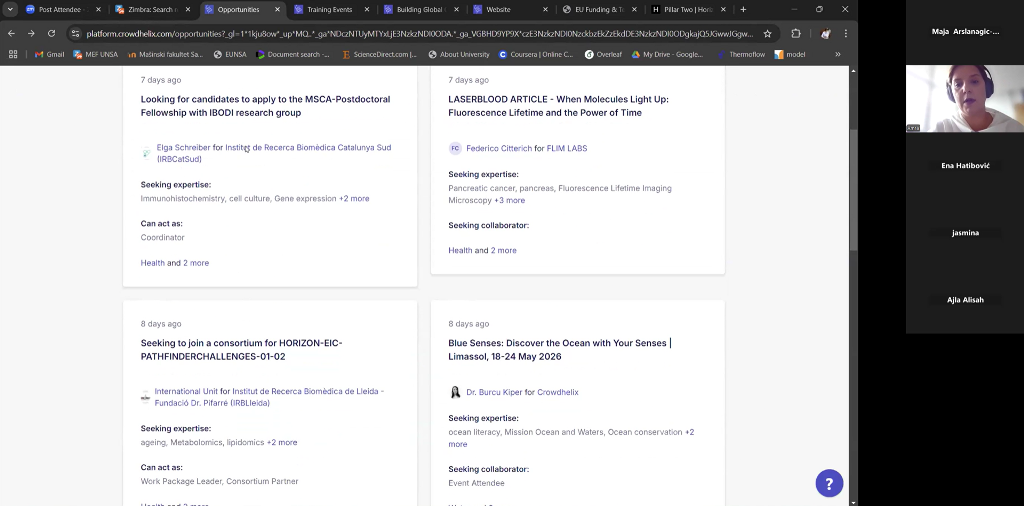Image resolution: width=1024 pixels, height=506 pixels.
Task: Expand '+3 more' expertise in LASERBLOOD card
Action: click(x=509, y=200)
